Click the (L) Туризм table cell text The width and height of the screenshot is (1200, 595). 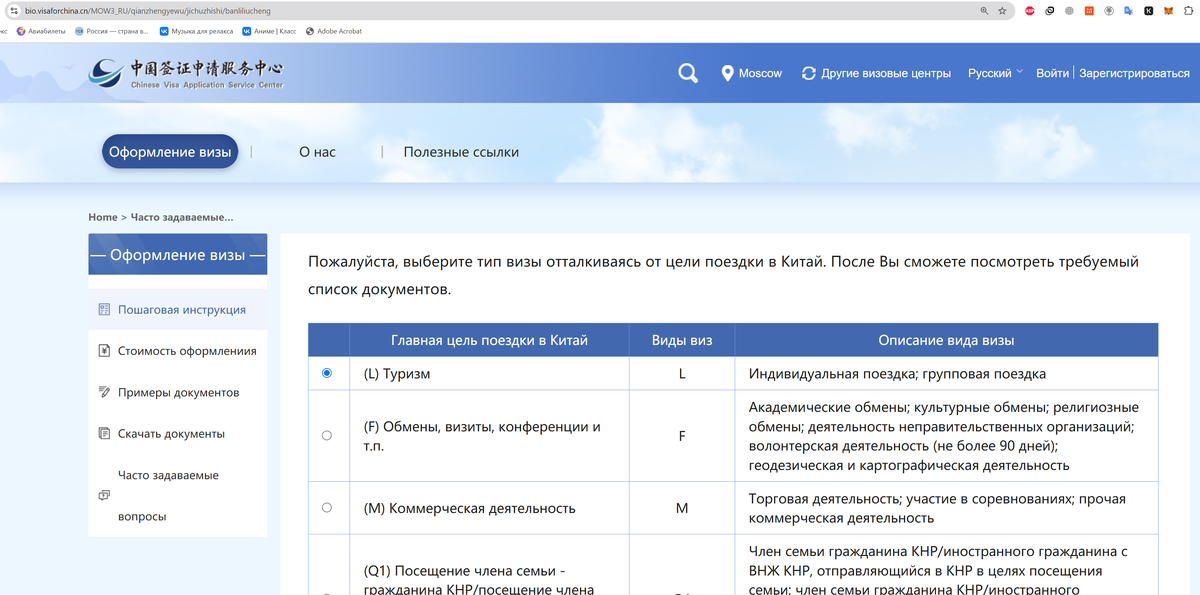(396, 373)
